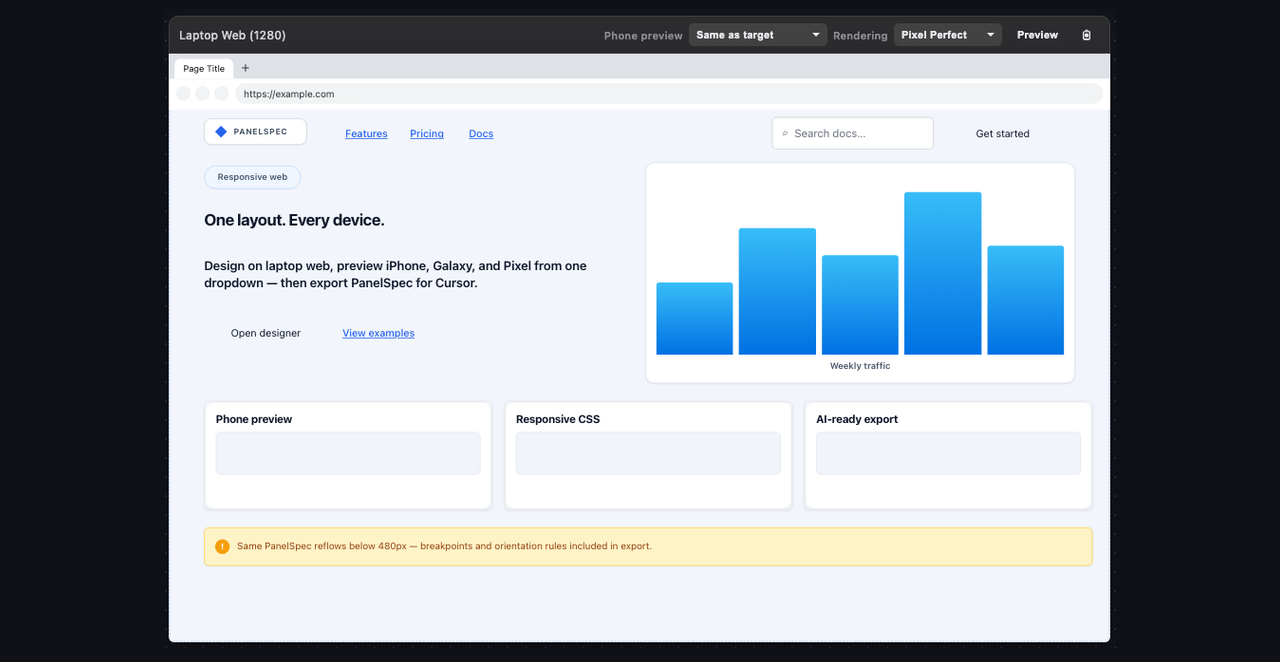Click placeholder box in Responsive CSS card

coord(648,453)
